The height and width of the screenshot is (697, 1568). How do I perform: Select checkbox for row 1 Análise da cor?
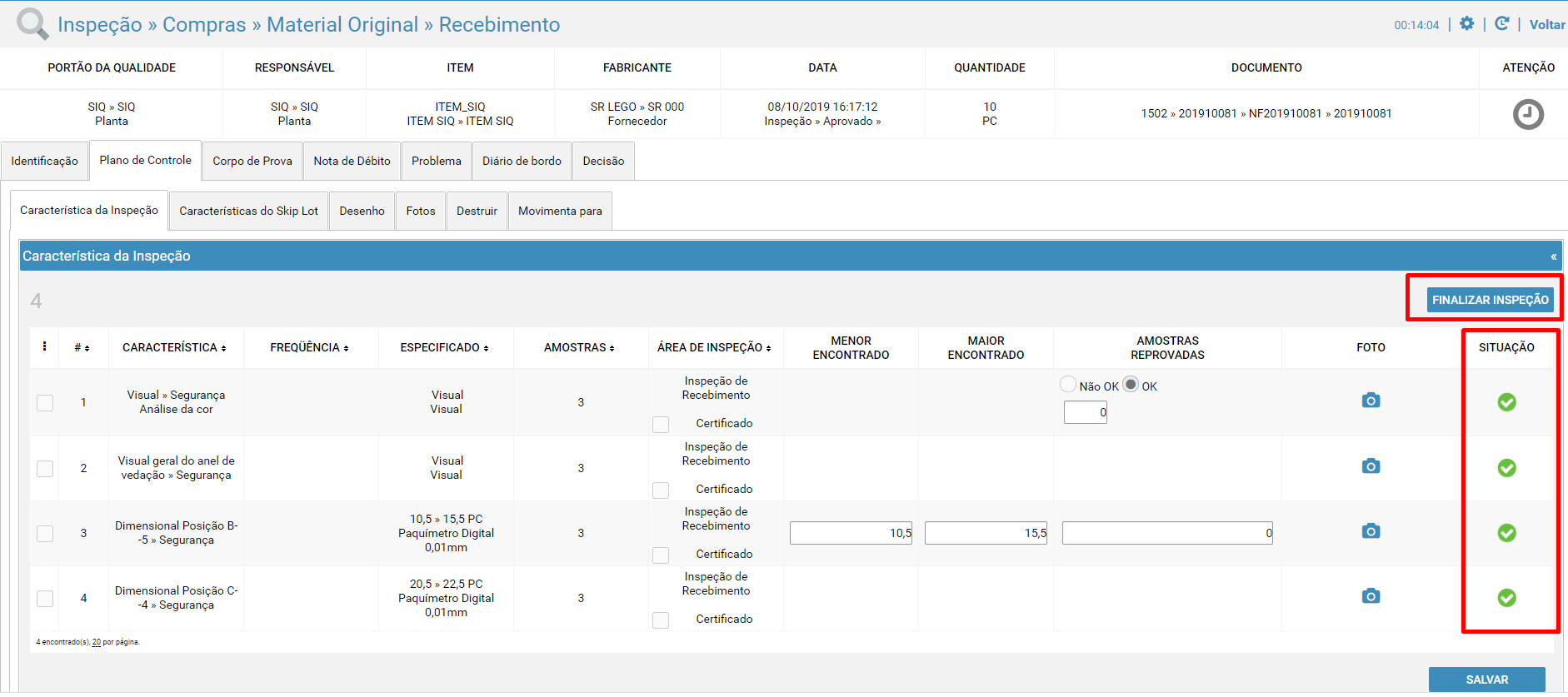[45, 403]
